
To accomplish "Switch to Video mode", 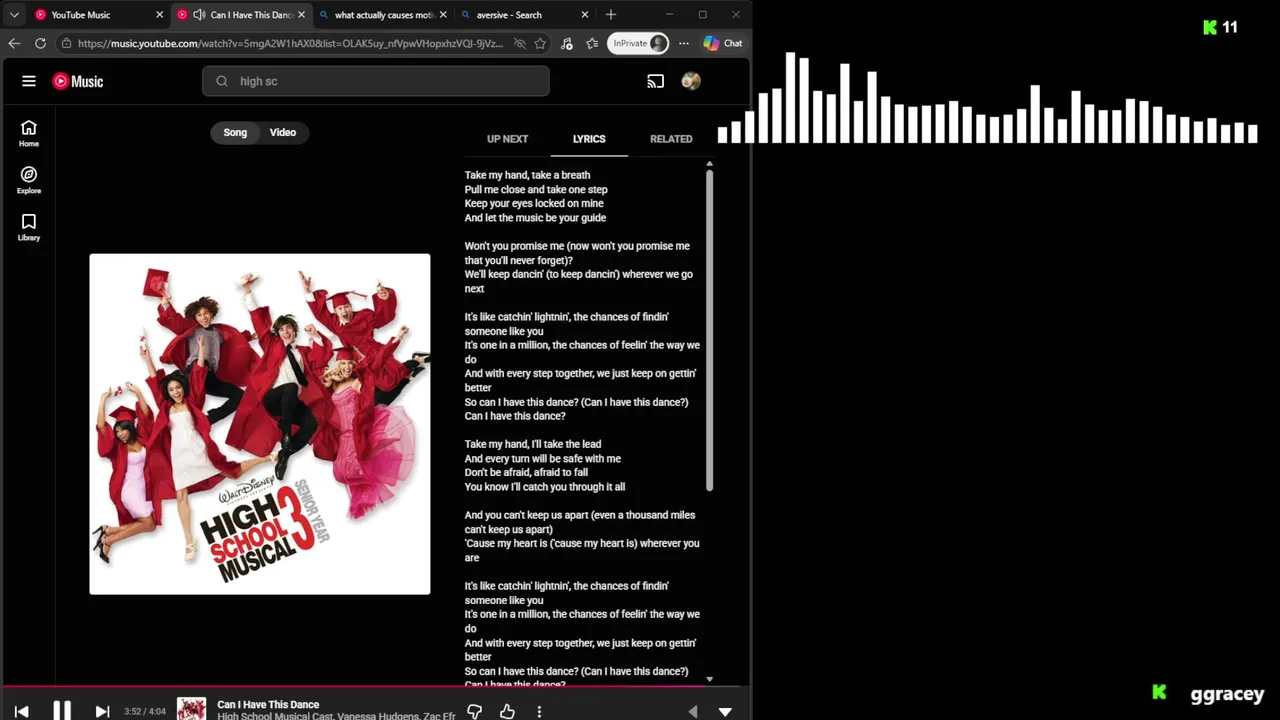I will [283, 132].
